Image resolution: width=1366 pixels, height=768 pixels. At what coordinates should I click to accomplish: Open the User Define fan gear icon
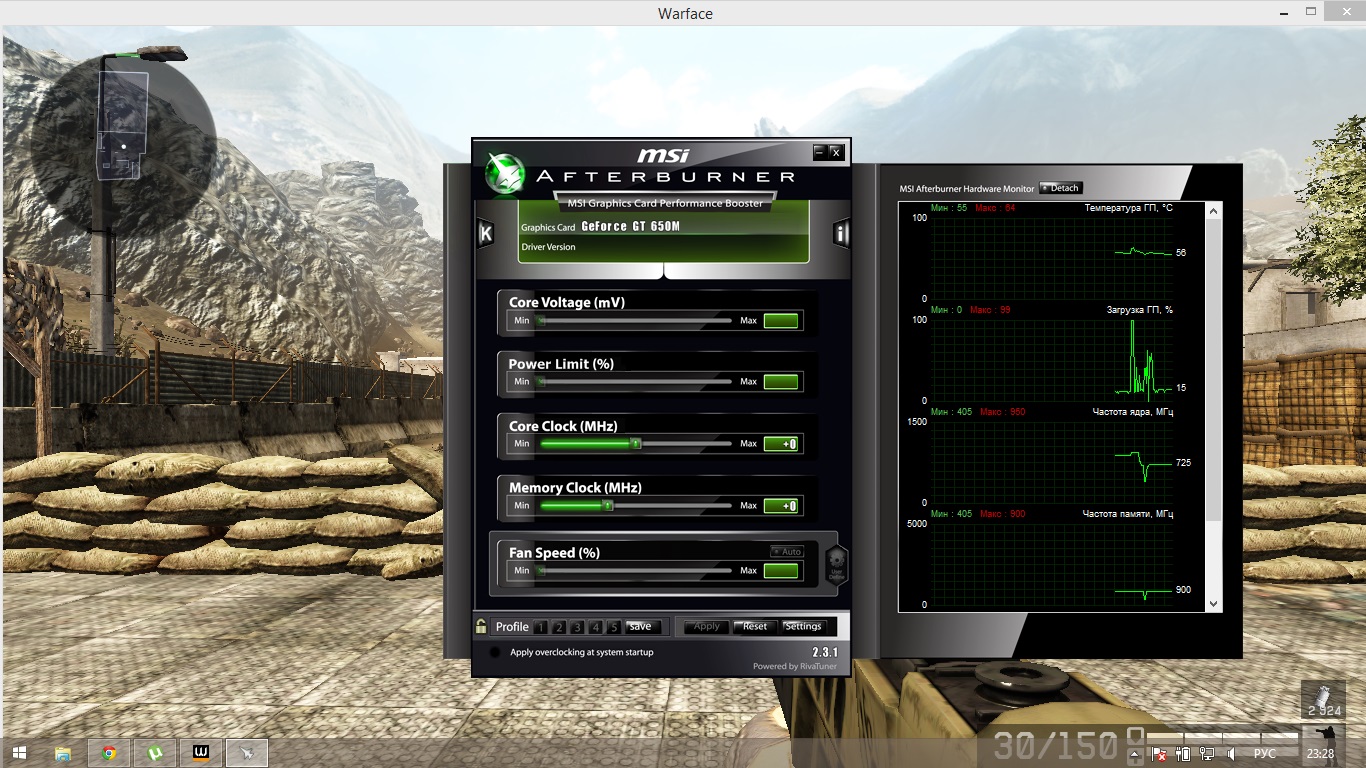coord(836,565)
